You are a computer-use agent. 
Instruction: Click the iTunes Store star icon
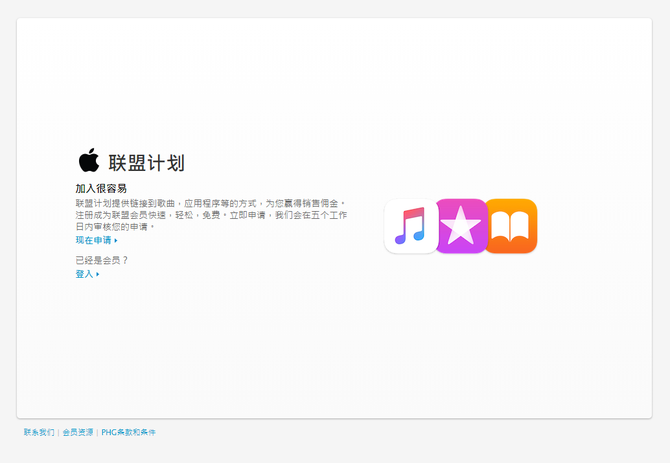(461, 226)
